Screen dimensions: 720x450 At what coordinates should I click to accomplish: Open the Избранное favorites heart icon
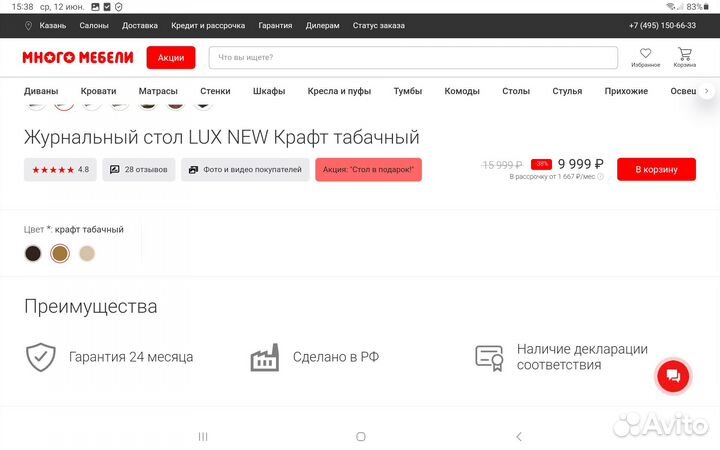tap(645, 53)
